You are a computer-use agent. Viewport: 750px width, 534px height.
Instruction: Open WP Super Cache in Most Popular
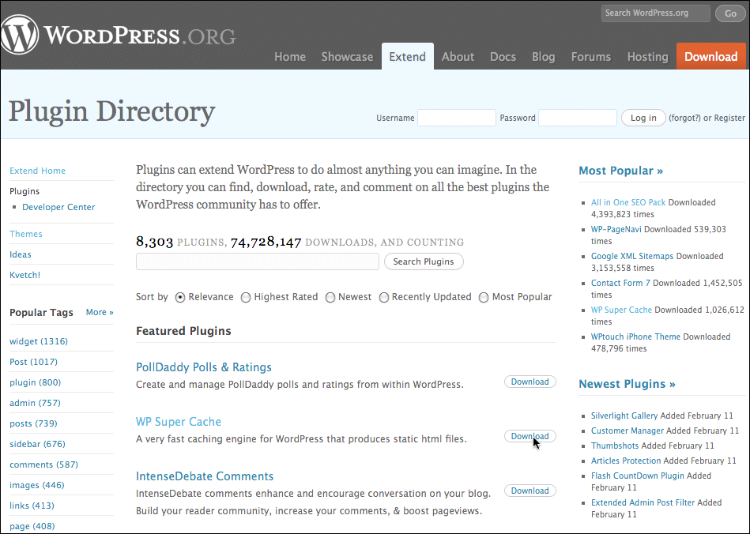[x=621, y=310]
